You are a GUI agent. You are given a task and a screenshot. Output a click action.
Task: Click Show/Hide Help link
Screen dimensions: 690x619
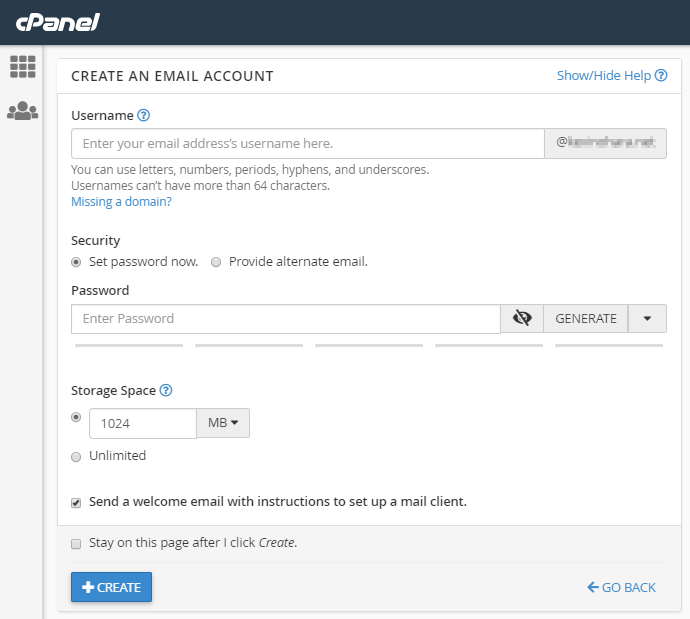[x=604, y=76]
